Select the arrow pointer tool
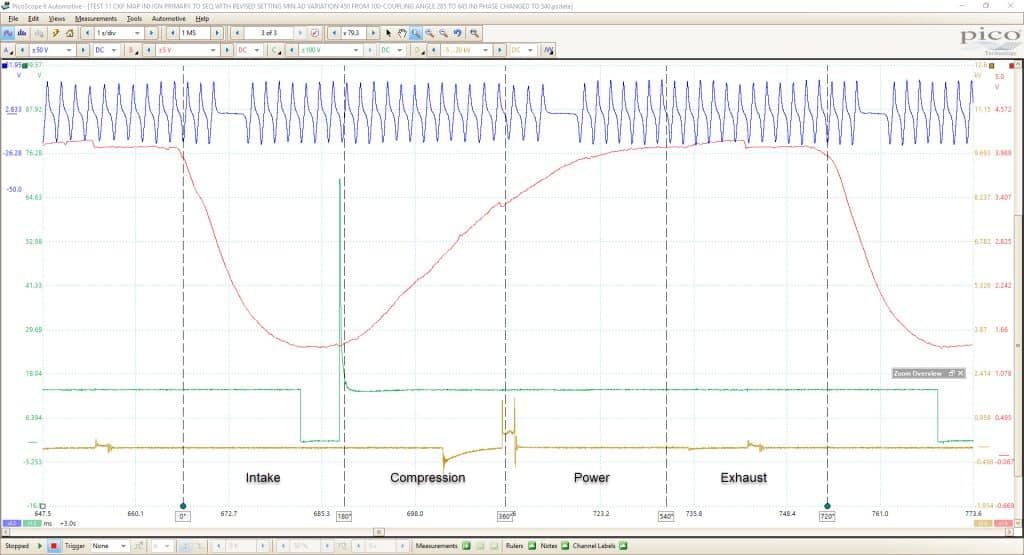The height and width of the screenshot is (555, 1024). (x=389, y=33)
